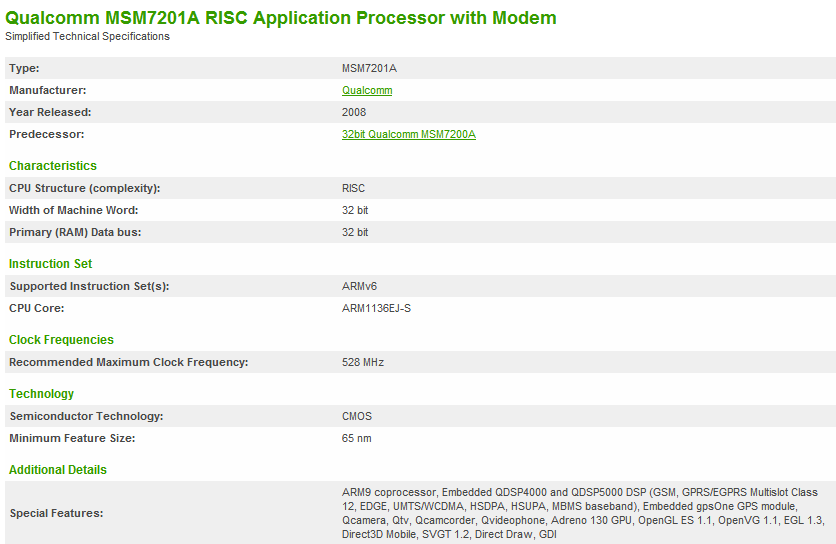Click the Additional Details section heading

click(58, 470)
